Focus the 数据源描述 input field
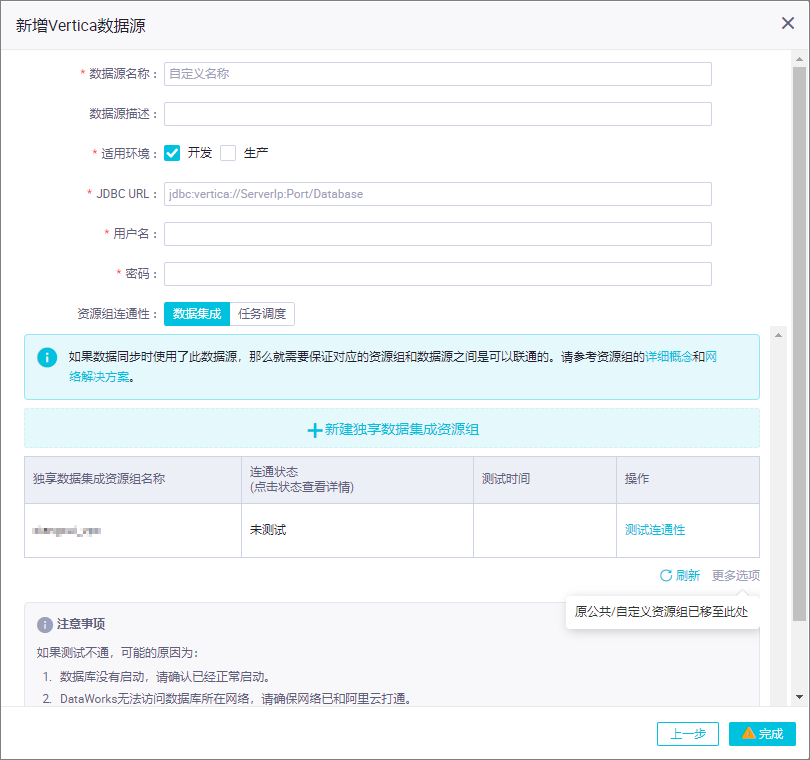 pos(438,114)
